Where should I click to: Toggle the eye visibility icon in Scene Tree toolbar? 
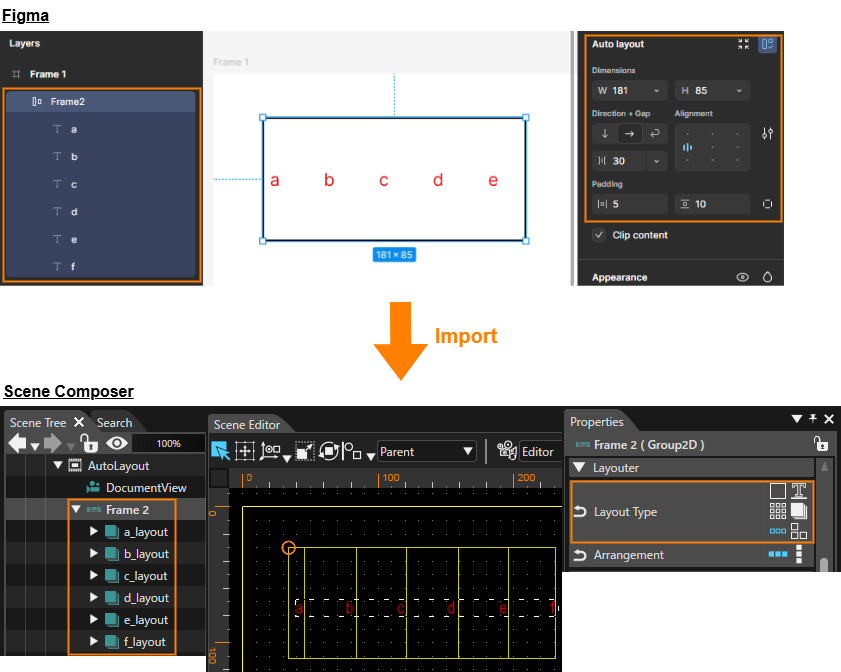[x=117, y=444]
